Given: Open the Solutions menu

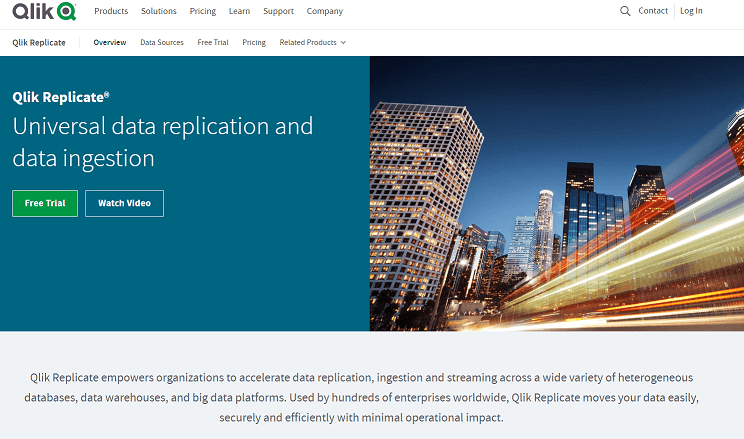Looking at the screenshot, I should pyautogui.click(x=158, y=11).
